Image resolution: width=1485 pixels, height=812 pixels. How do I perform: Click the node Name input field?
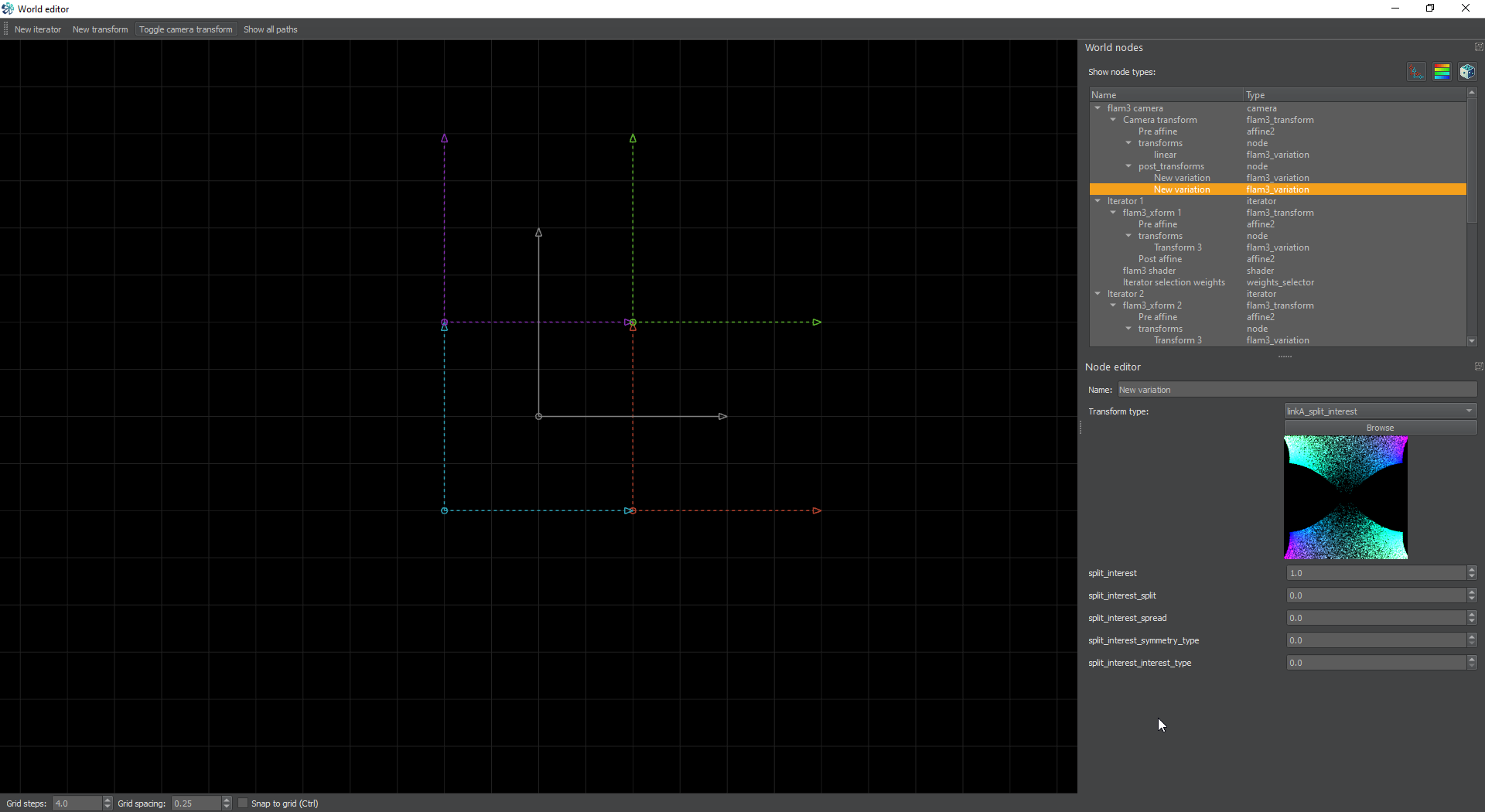(1297, 390)
